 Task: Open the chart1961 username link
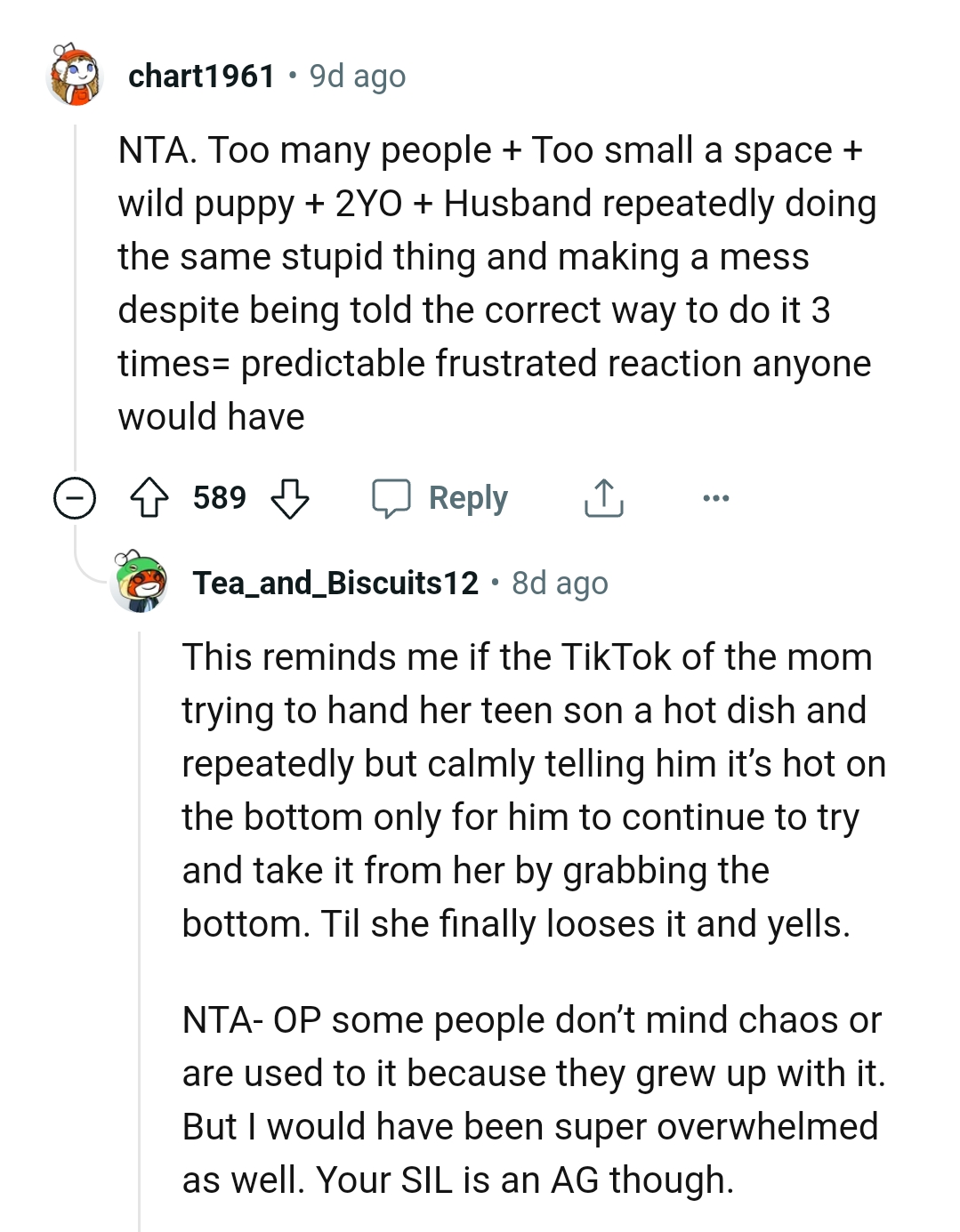[x=202, y=76]
